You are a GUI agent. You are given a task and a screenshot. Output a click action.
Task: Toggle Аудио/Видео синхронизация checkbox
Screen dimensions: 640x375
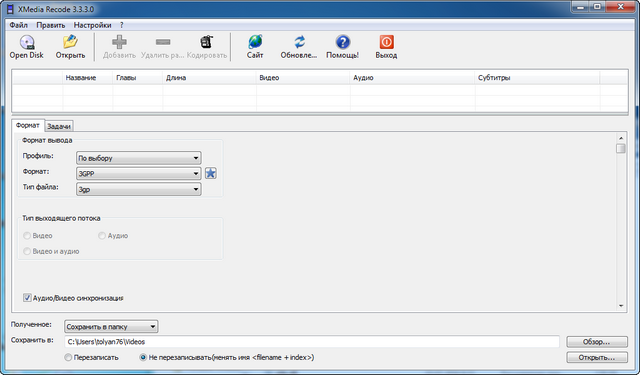pyautogui.click(x=27, y=297)
